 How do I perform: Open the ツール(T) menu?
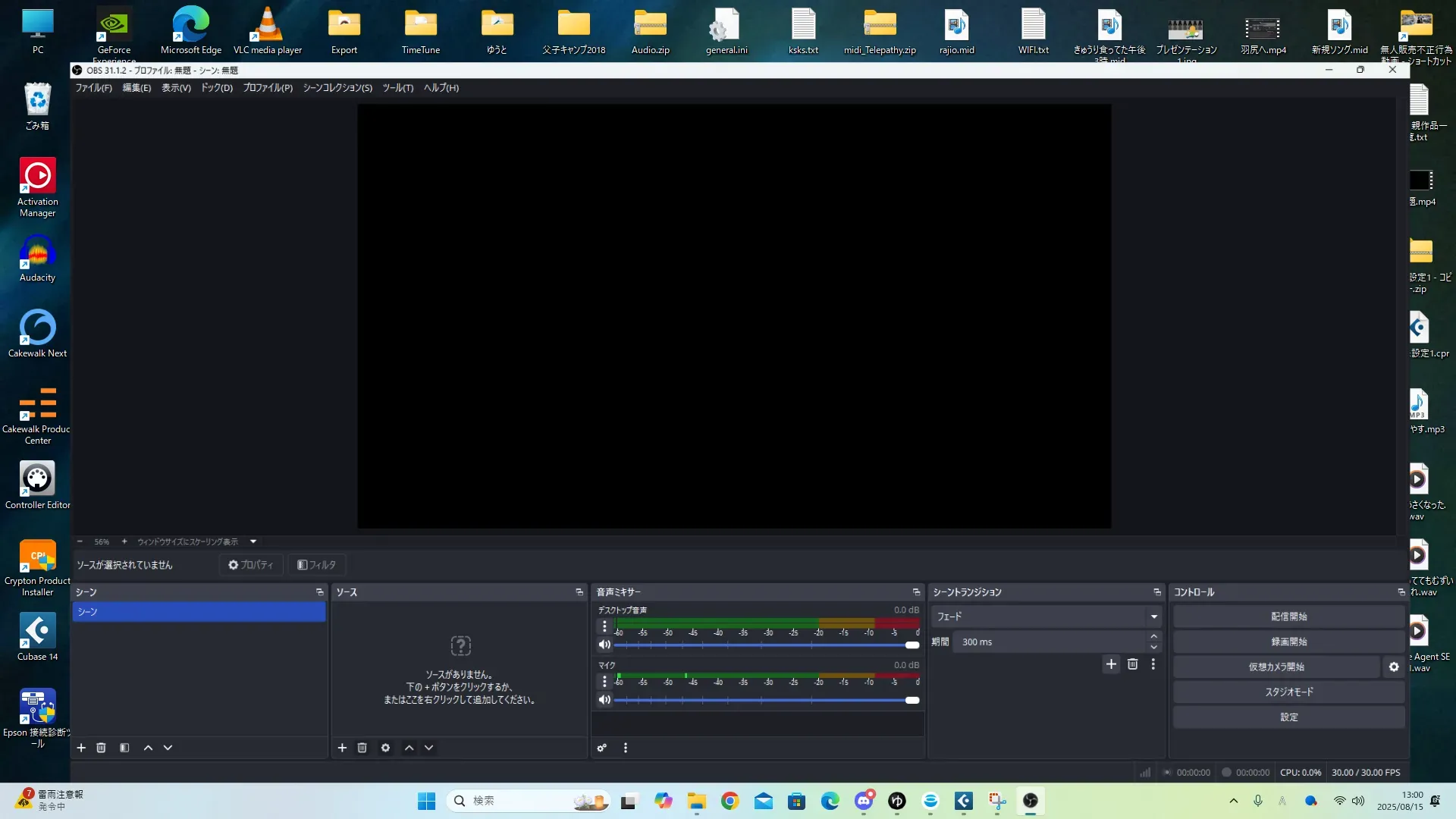tap(397, 88)
